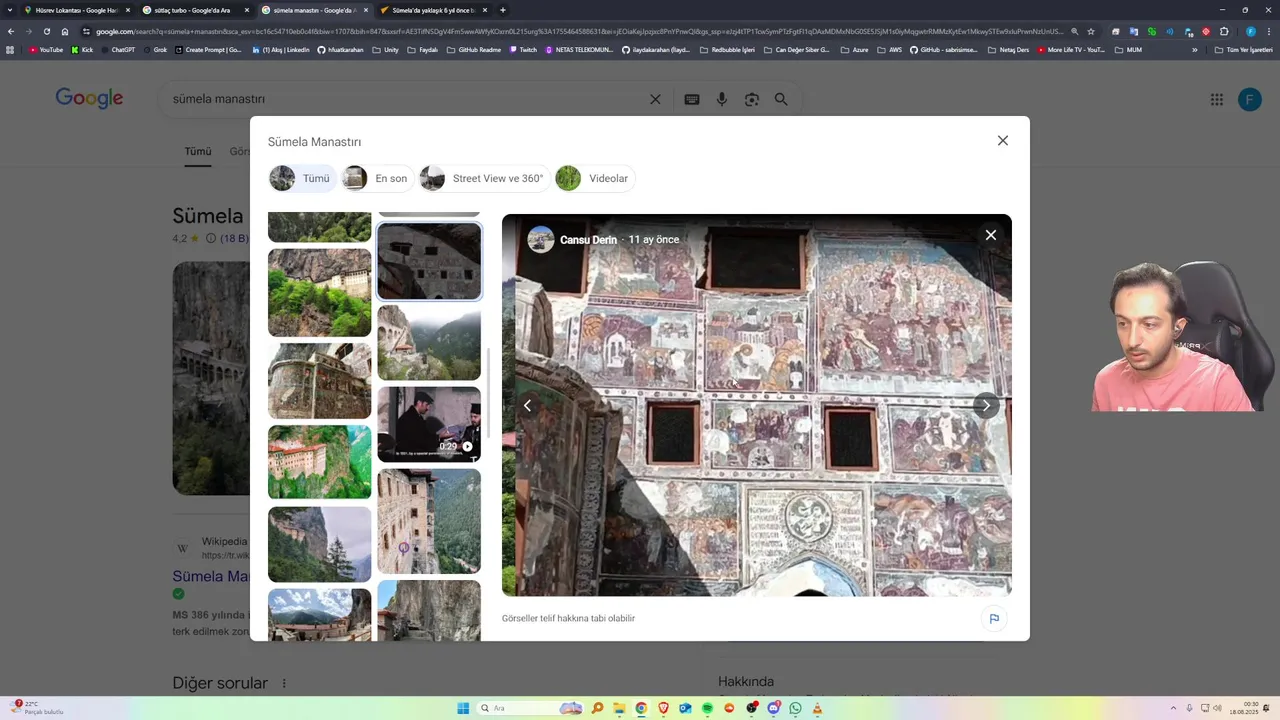Go to Google homepage via logo
Screen dimensions: 1280x720
(89, 98)
